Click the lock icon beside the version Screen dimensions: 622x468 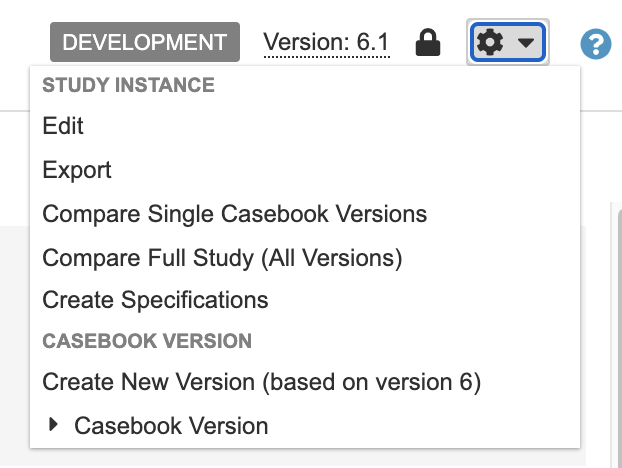428,43
